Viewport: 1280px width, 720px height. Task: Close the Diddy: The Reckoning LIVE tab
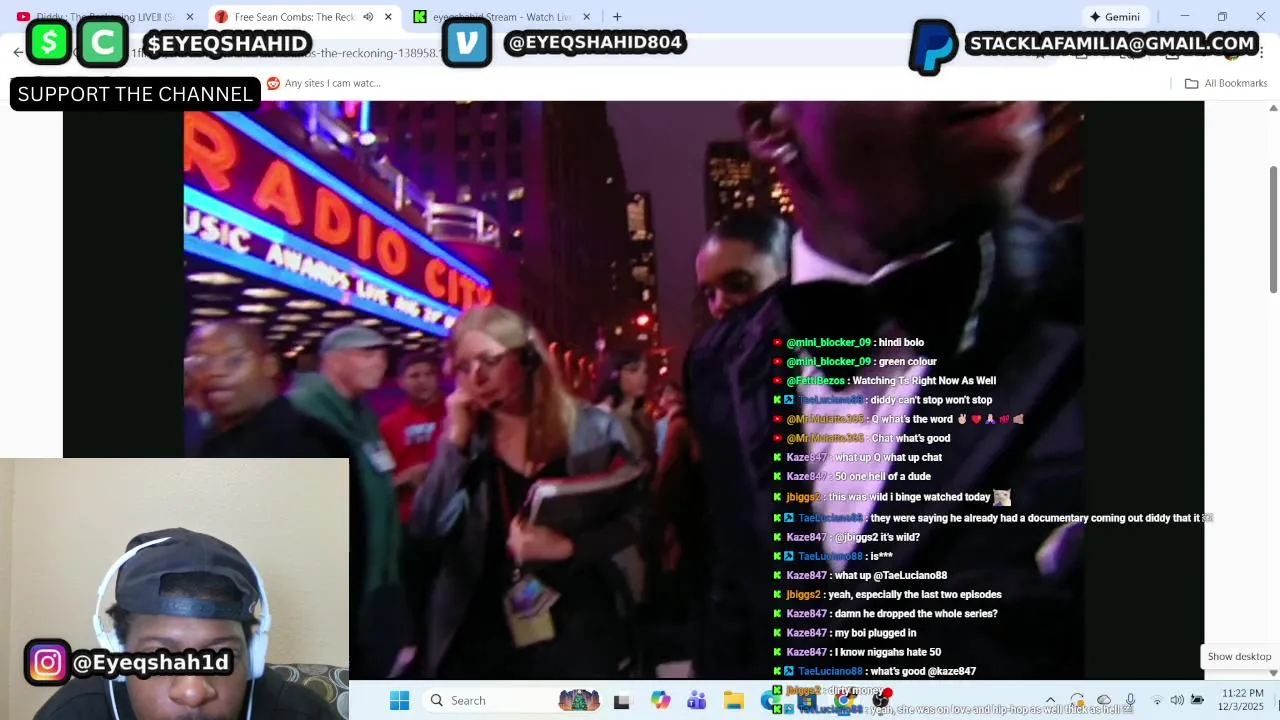(190, 17)
